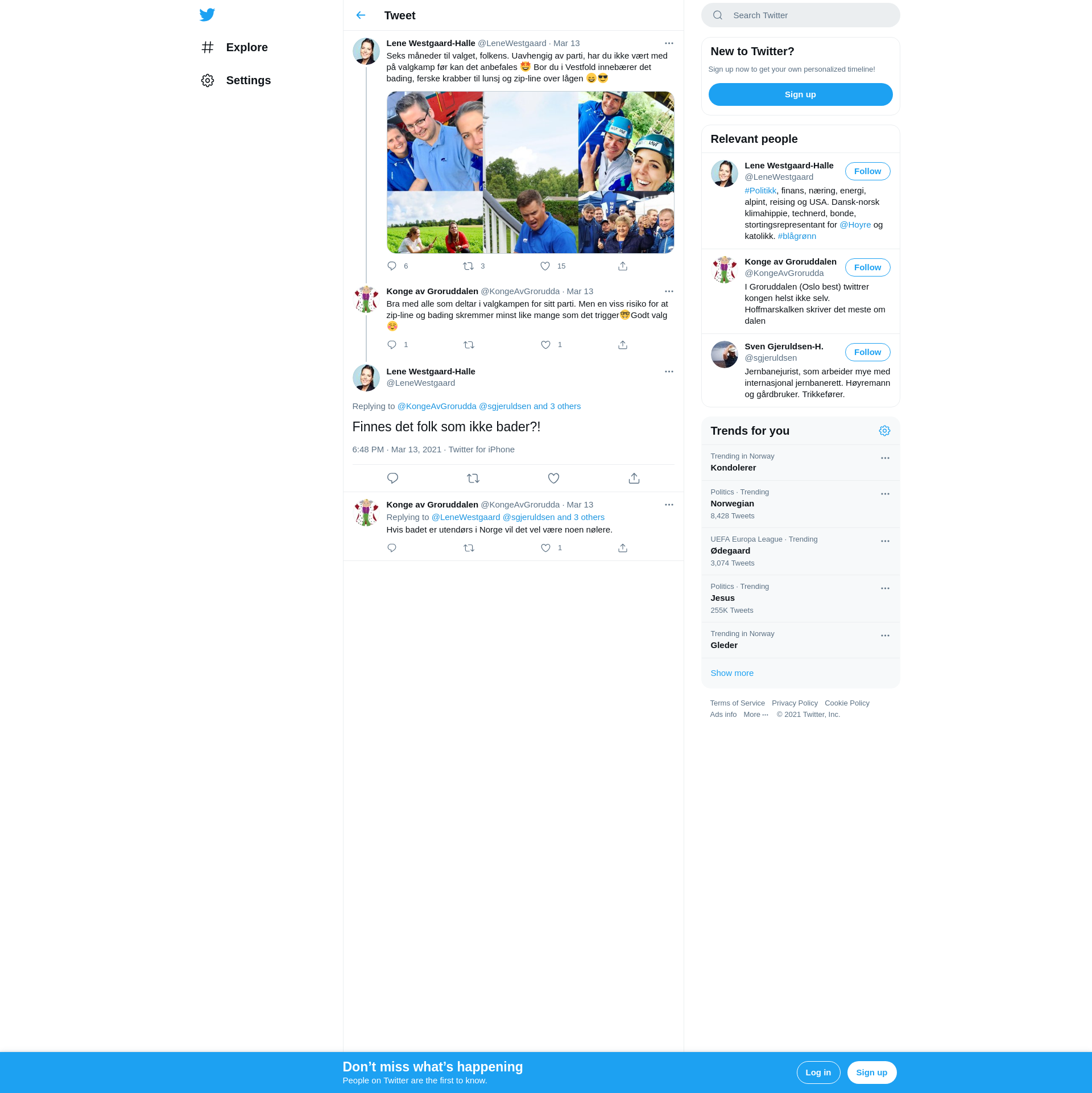Viewport: 1092px width, 1093px height.
Task: Expand the More footer menu
Action: point(756,715)
